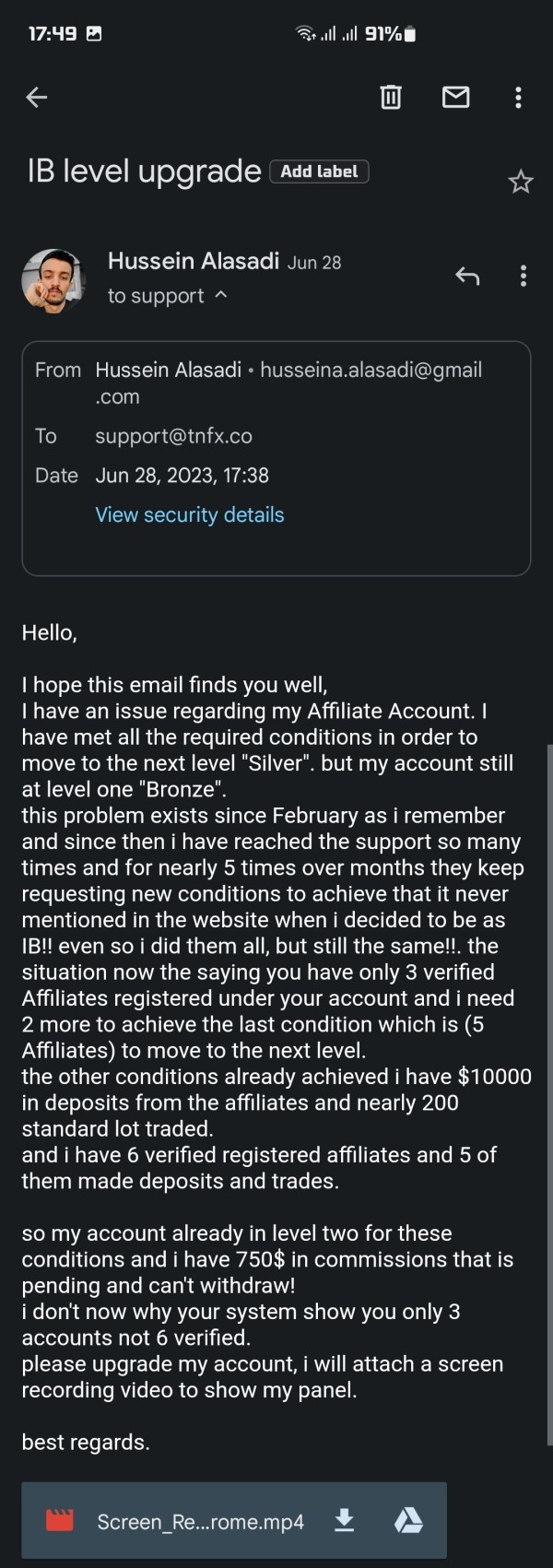
Task: Tap the back arrow
Action: (x=37, y=97)
